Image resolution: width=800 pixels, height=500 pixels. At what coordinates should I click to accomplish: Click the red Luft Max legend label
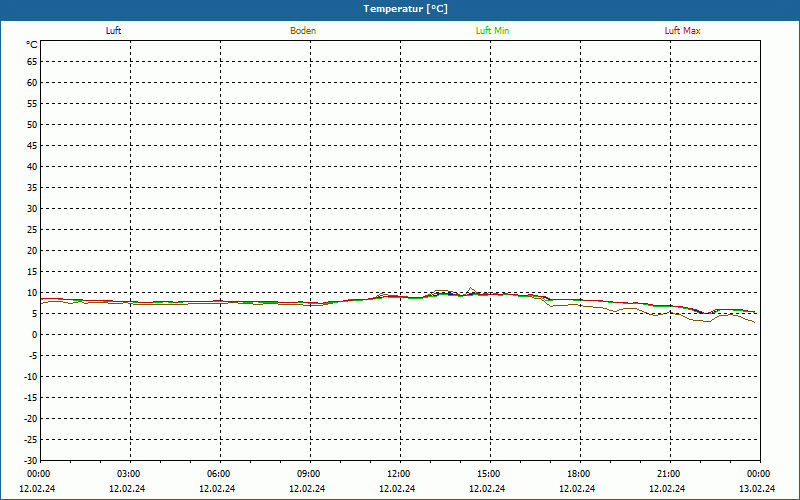tap(682, 31)
